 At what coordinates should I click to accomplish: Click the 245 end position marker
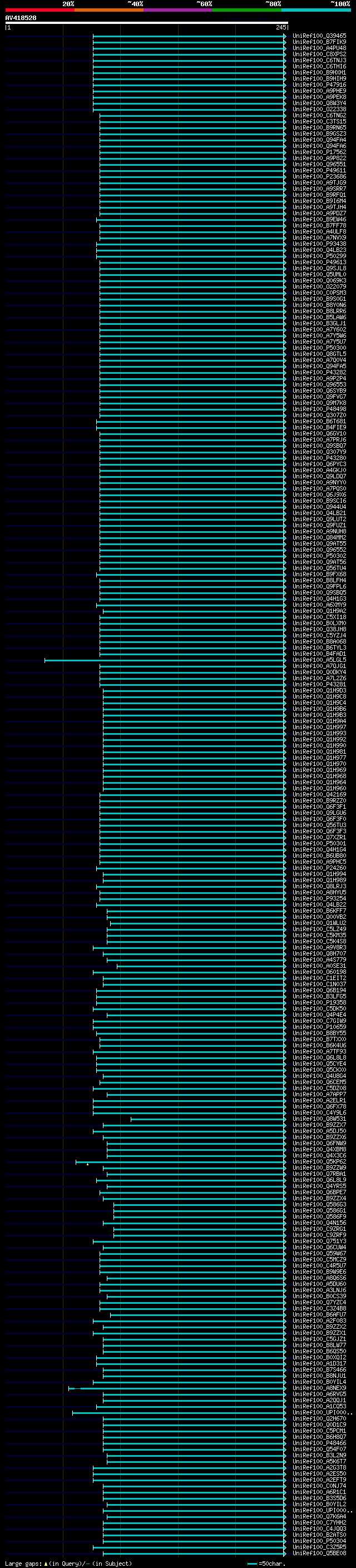(x=281, y=27)
